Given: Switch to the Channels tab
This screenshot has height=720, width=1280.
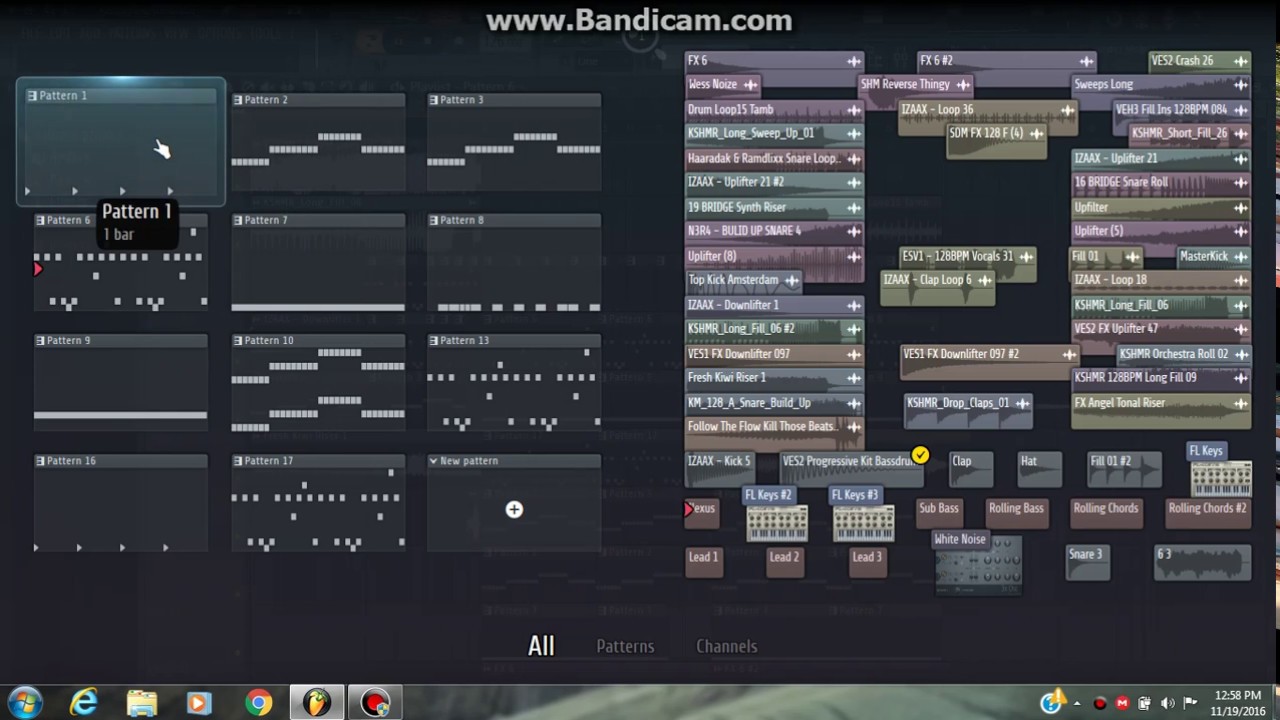Looking at the screenshot, I should [x=726, y=646].
